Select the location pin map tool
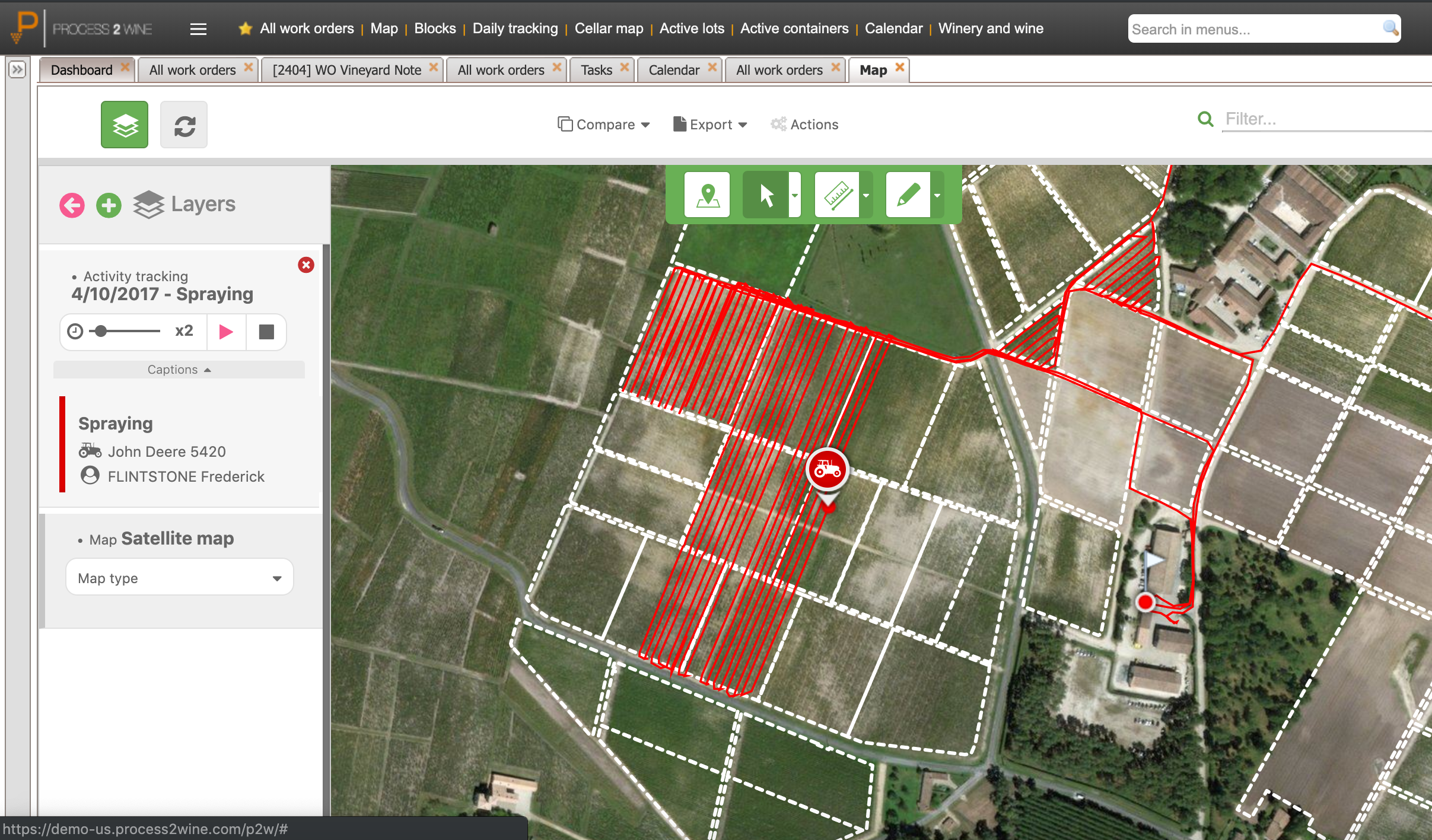 click(707, 195)
